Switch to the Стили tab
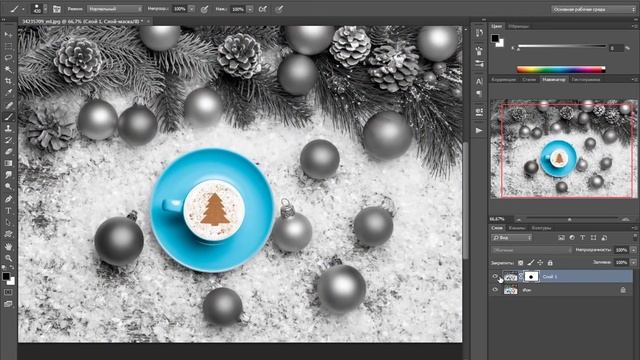The image size is (640, 360). coord(529,80)
